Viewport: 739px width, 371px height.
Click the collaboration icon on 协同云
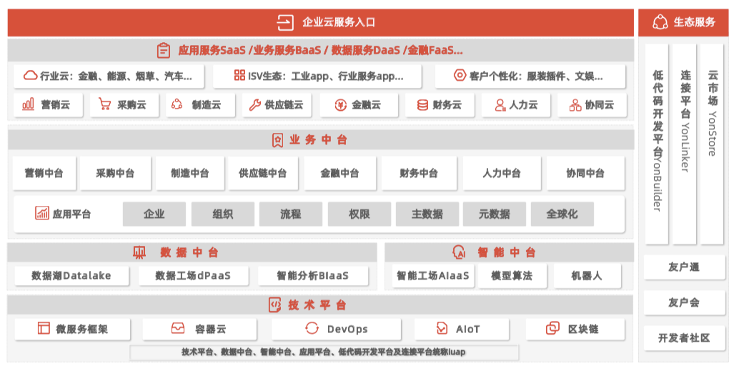click(575, 105)
